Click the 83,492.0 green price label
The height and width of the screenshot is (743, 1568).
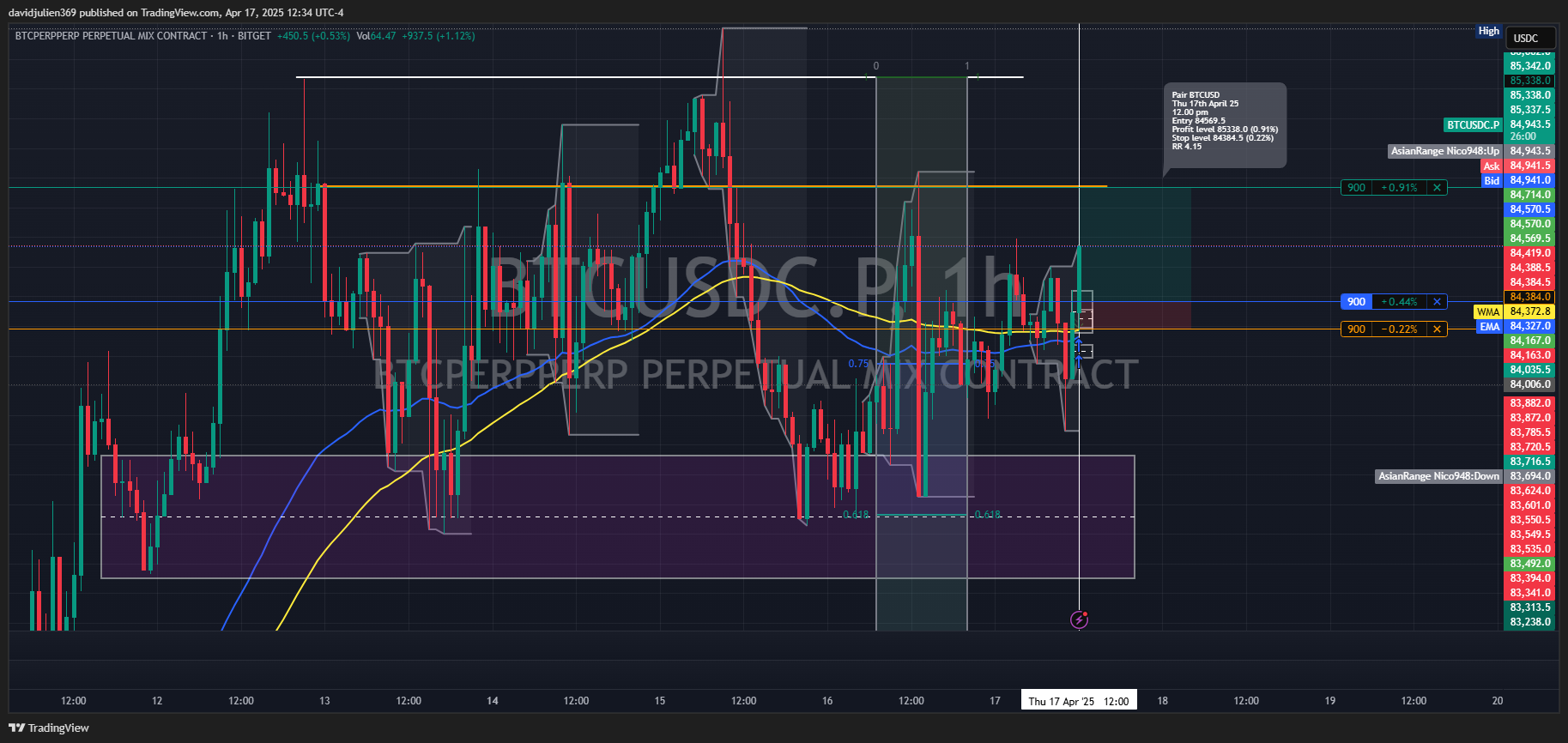(1530, 564)
